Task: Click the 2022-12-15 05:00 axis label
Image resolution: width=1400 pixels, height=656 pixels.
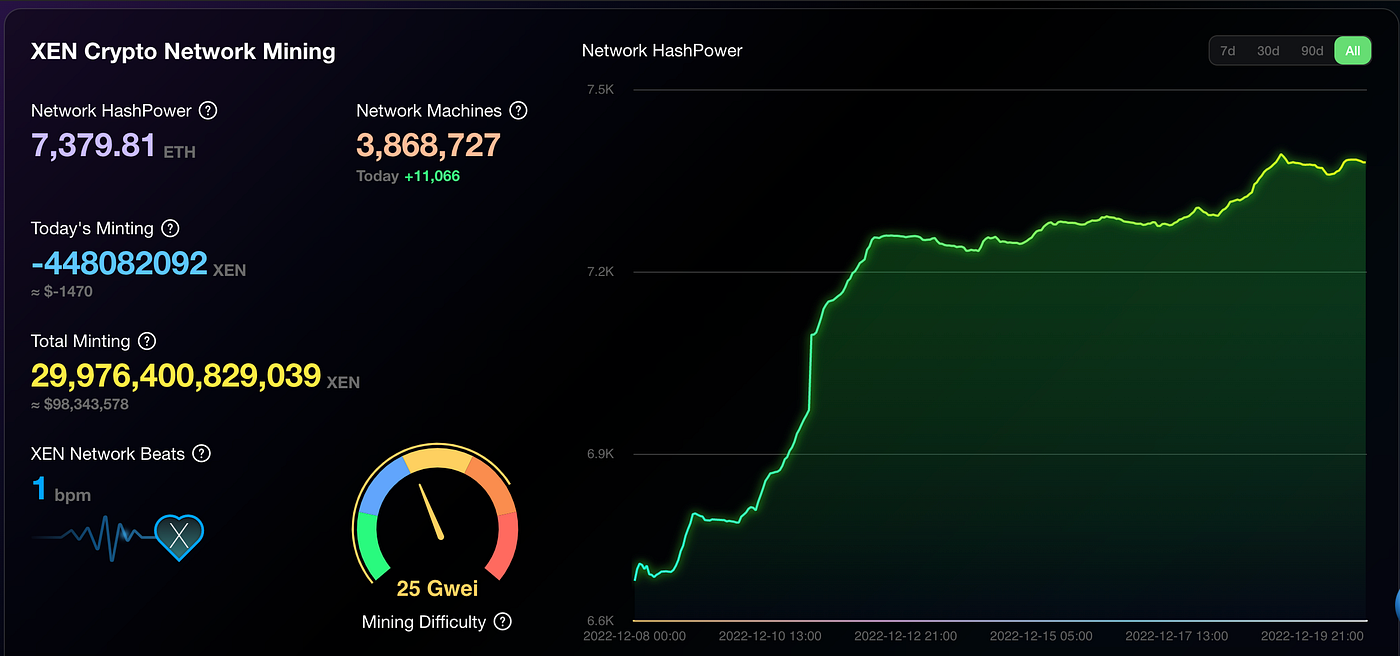Action: pyautogui.click(x=1041, y=636)
